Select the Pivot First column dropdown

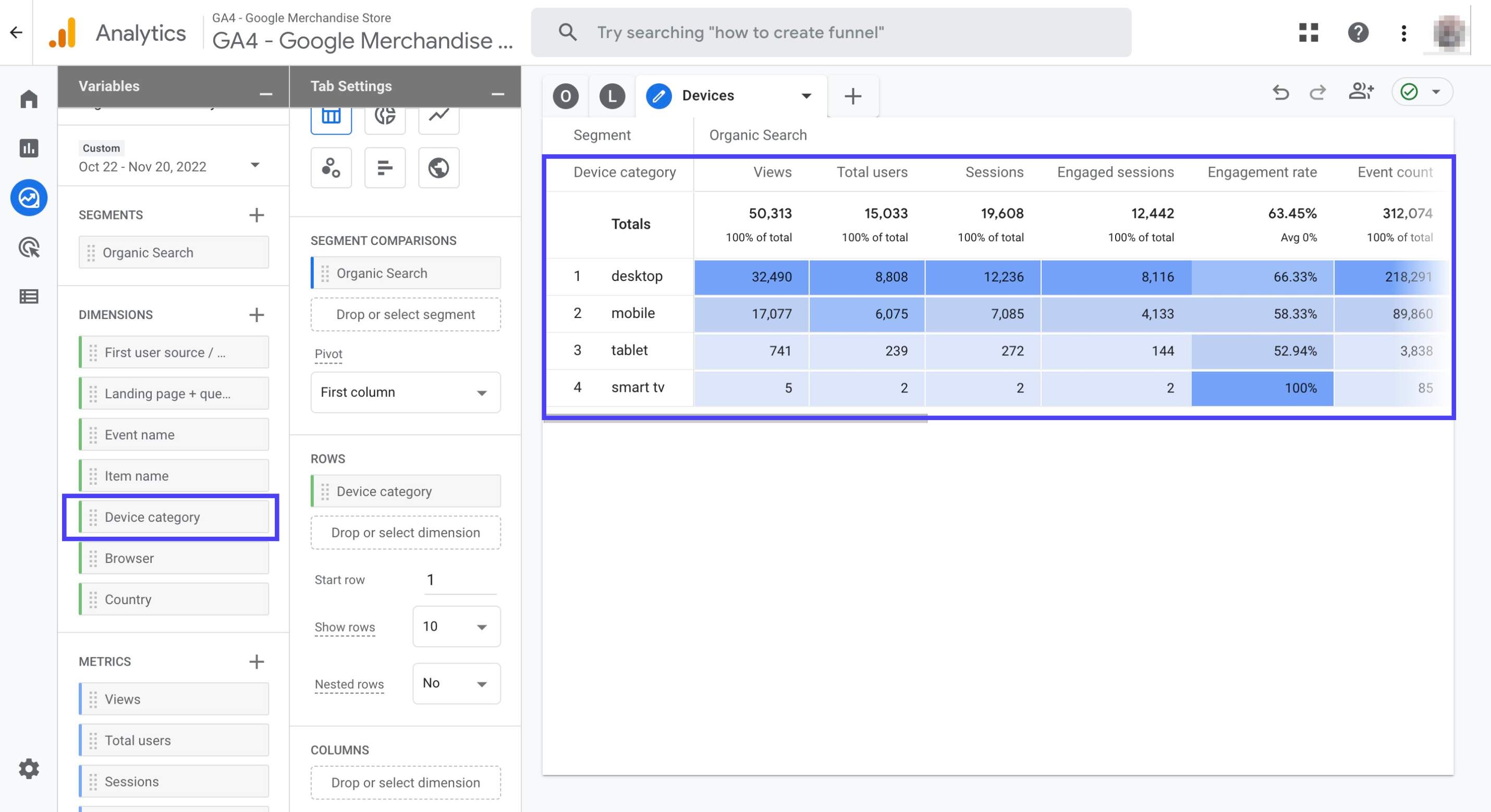pyautogui.click(x=403, y=391)
